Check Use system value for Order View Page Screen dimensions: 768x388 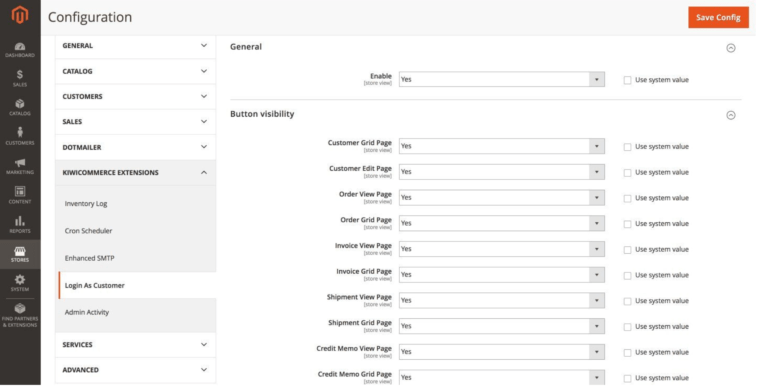coord(627,198)
